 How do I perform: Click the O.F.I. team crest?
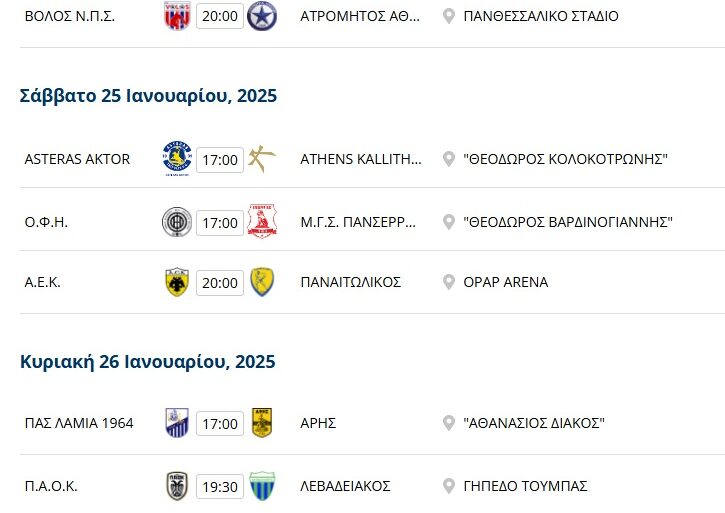176,221
